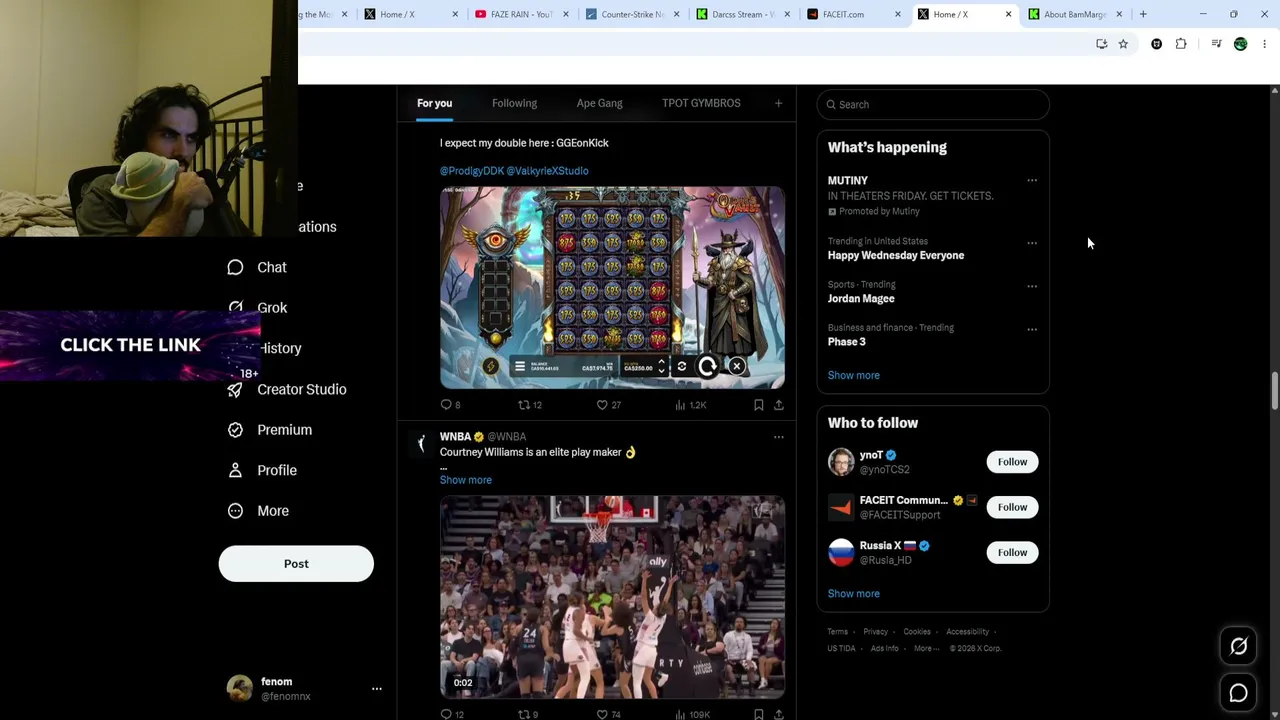Viewport: 1280px width, 720px height.
Task: Open the Privacy footer link
Action: click(x=875, y=632)
